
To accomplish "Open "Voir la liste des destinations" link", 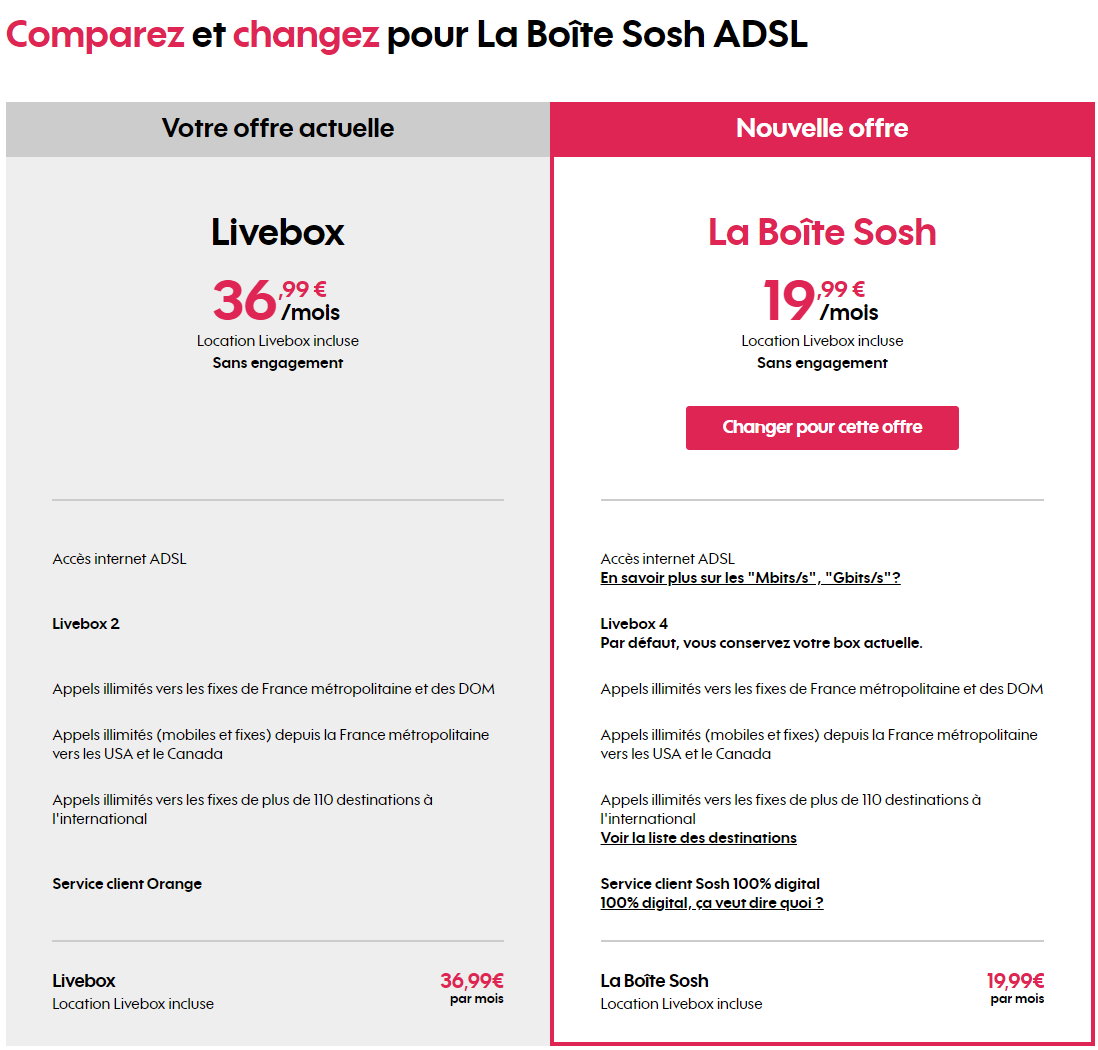I will (698, 838).
